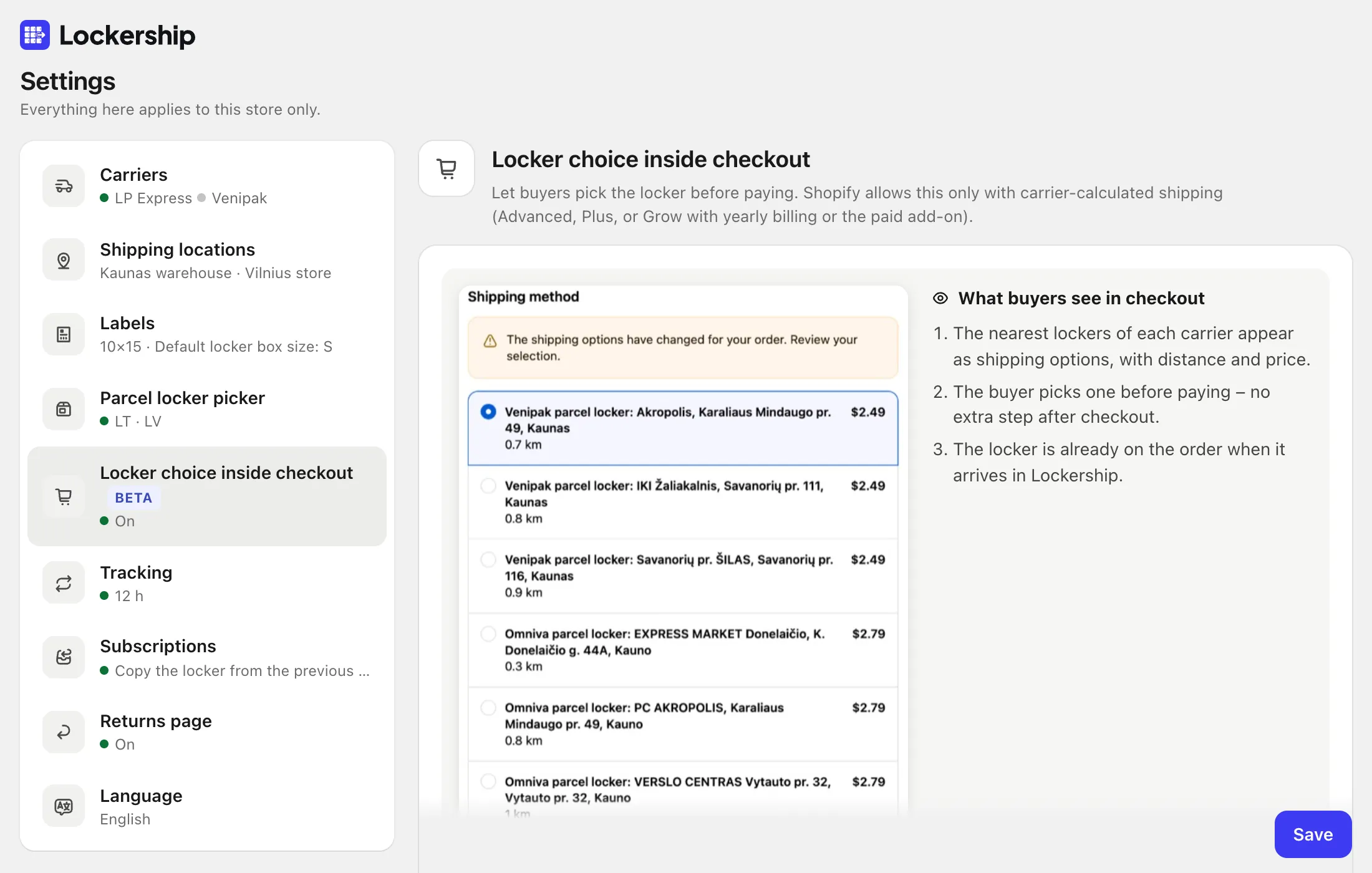
Task: Click the Lockership brand name
Action: [x=127, y=36]
